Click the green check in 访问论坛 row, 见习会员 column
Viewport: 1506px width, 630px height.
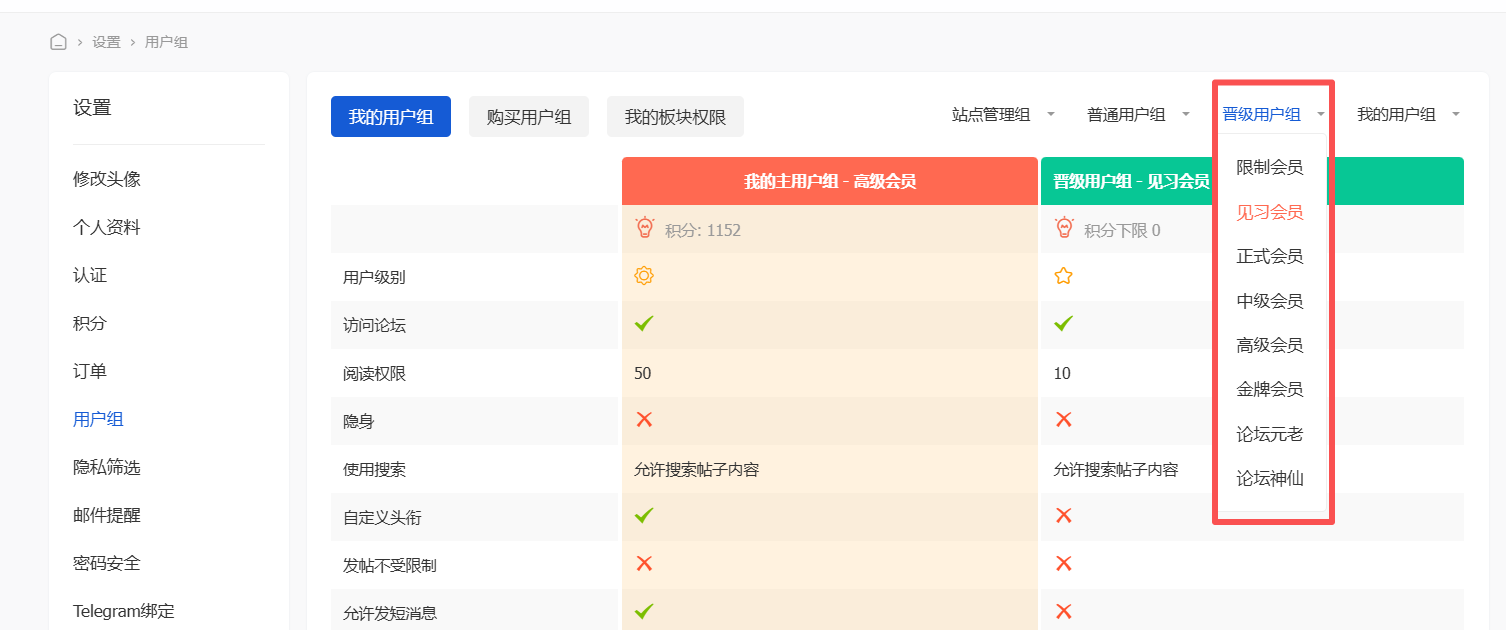[x=1063, y=323]
